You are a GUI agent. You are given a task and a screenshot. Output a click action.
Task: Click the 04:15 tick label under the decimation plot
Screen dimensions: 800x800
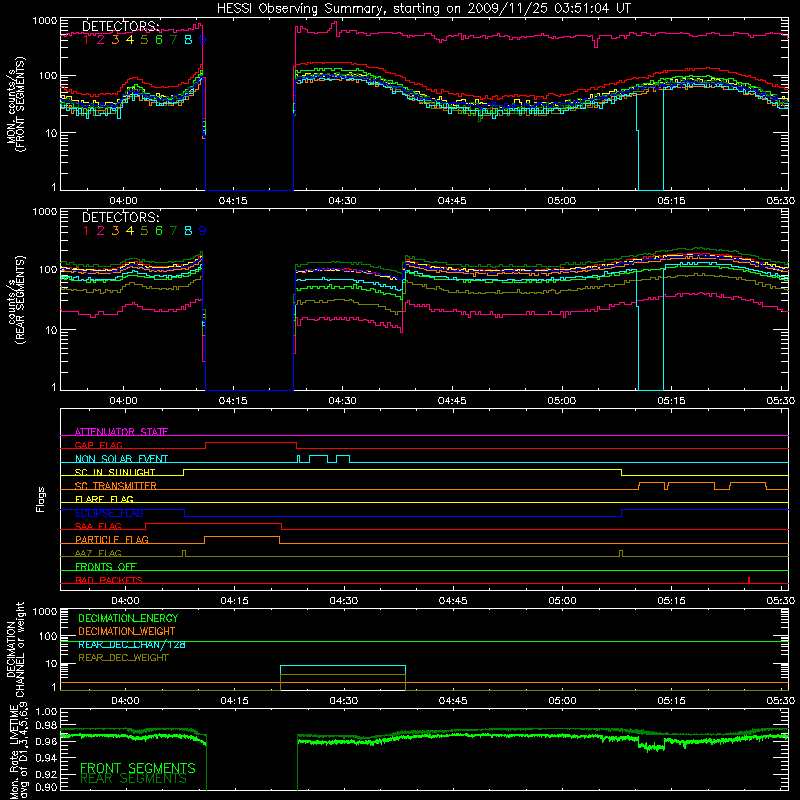click(235, 701)
